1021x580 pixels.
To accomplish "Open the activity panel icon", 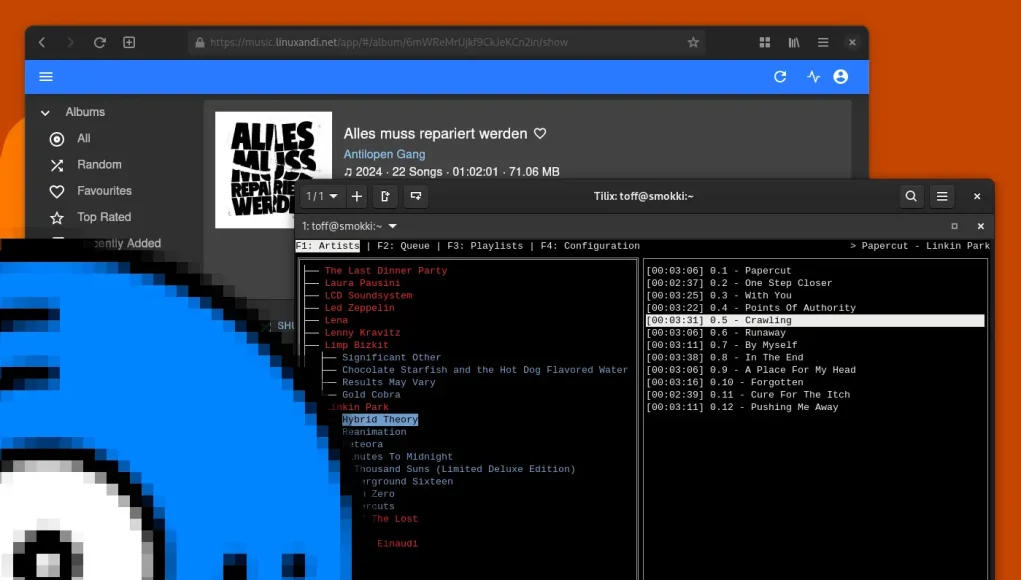I will 813,77.
